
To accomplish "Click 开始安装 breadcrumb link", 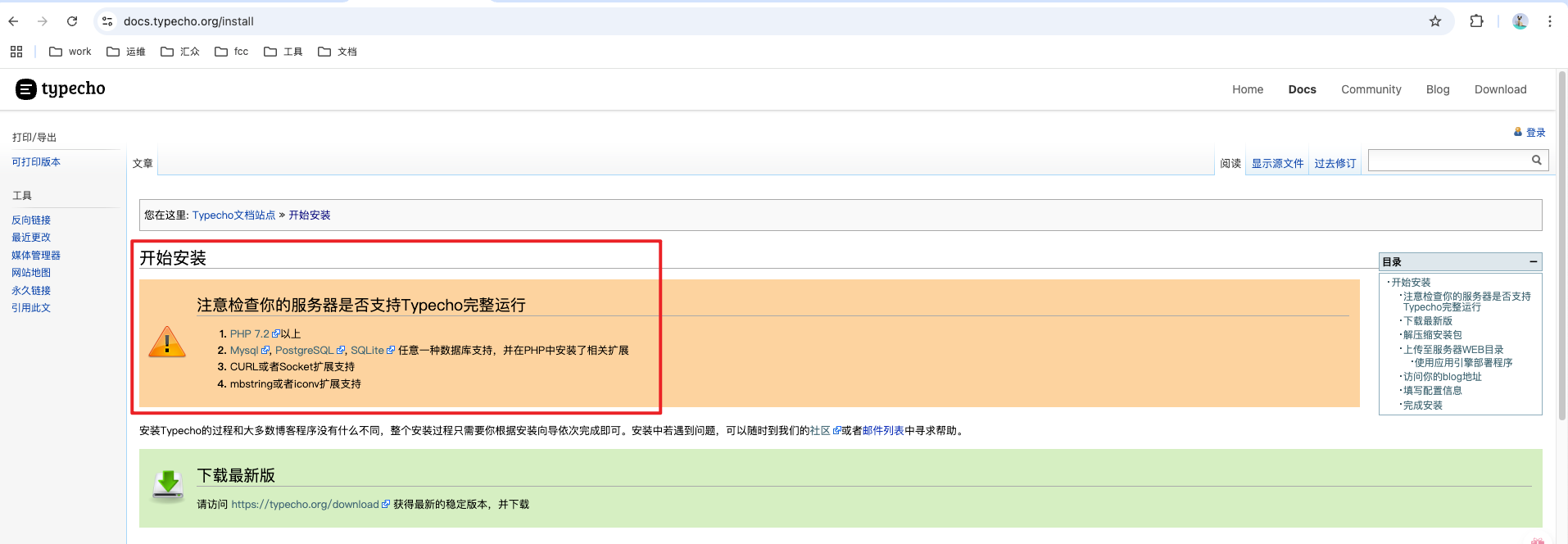I will point(310,215).
